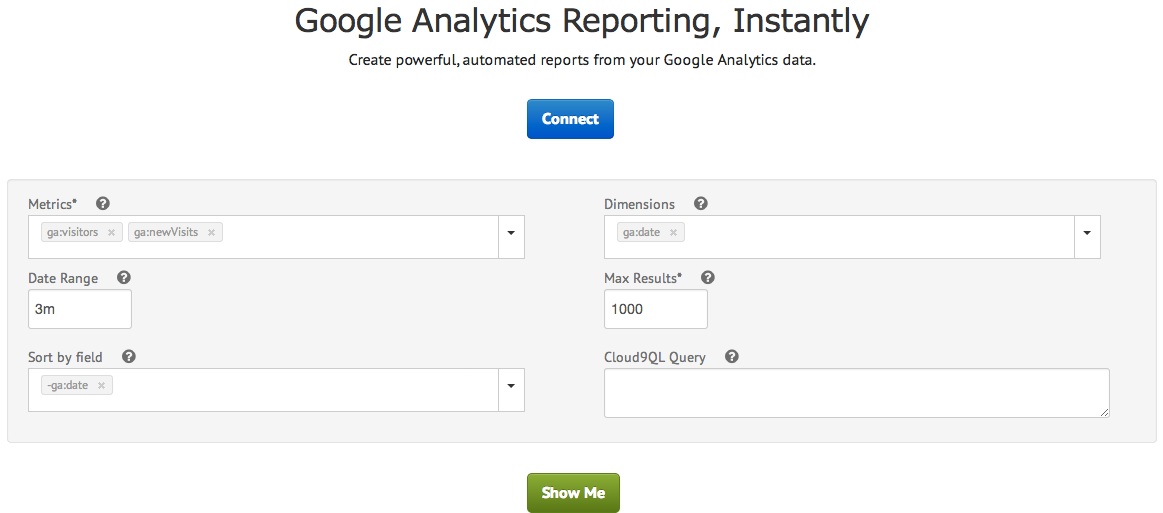Click the blue Connect button
1163x513 pixels.
point(570,119)
